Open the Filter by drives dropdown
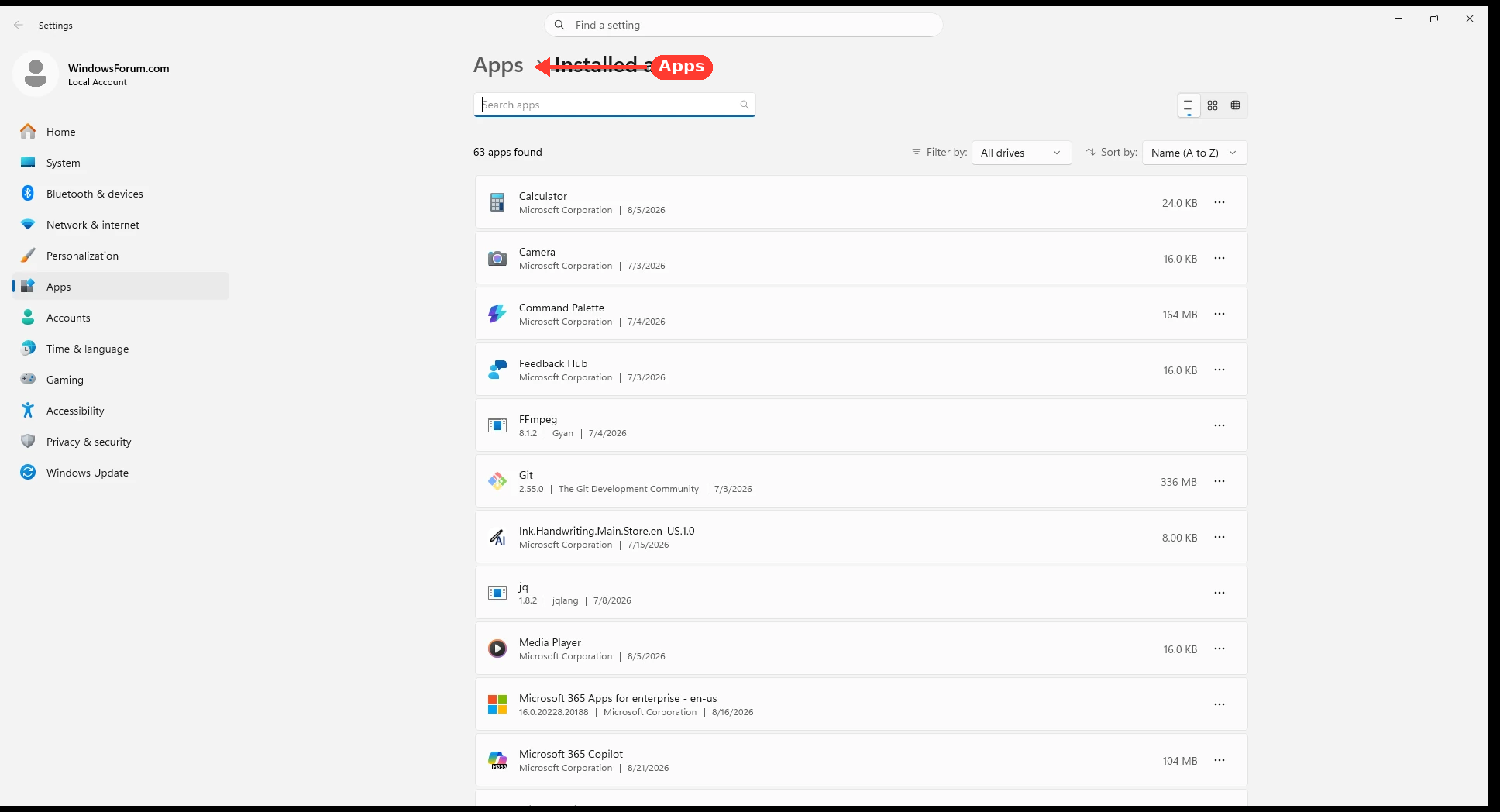 1021,153
